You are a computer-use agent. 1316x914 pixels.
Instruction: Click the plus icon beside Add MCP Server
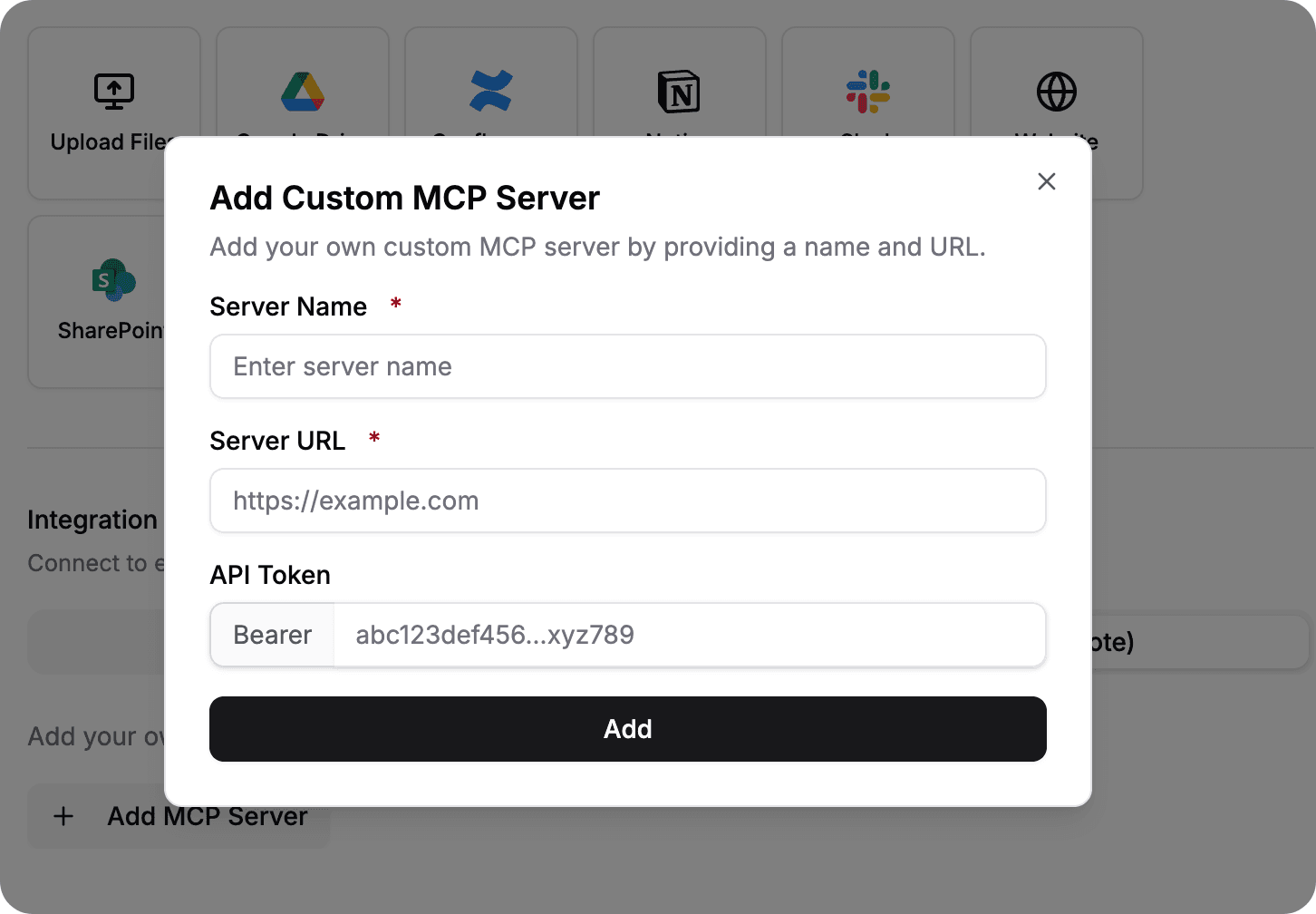pos(63,816)
